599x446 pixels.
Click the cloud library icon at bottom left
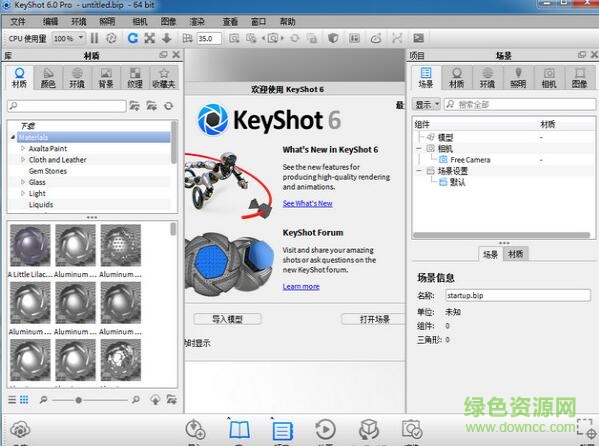tap(20, 430)
